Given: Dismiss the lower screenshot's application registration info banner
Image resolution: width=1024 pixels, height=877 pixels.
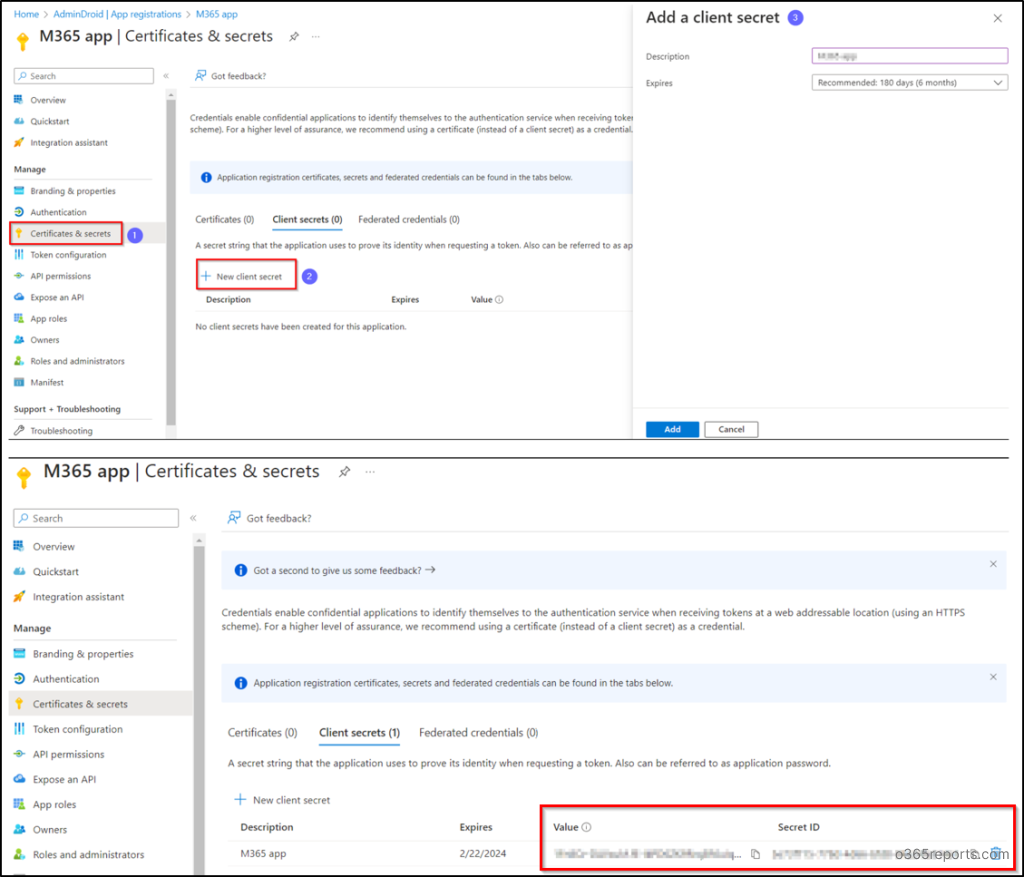Looking at the screenshot, I should click(993, 677).
